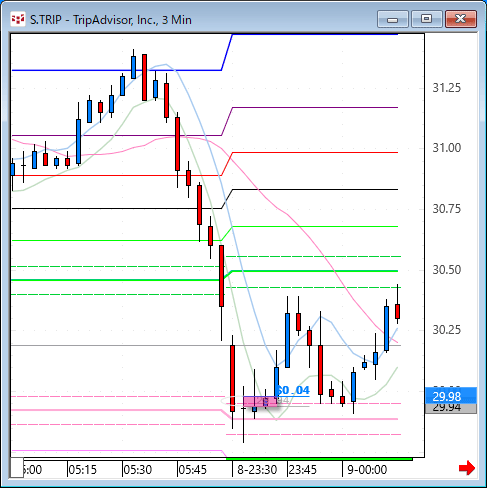Click the window title S.TRIP - TripAdvisor, Inc.

(110, 20)
